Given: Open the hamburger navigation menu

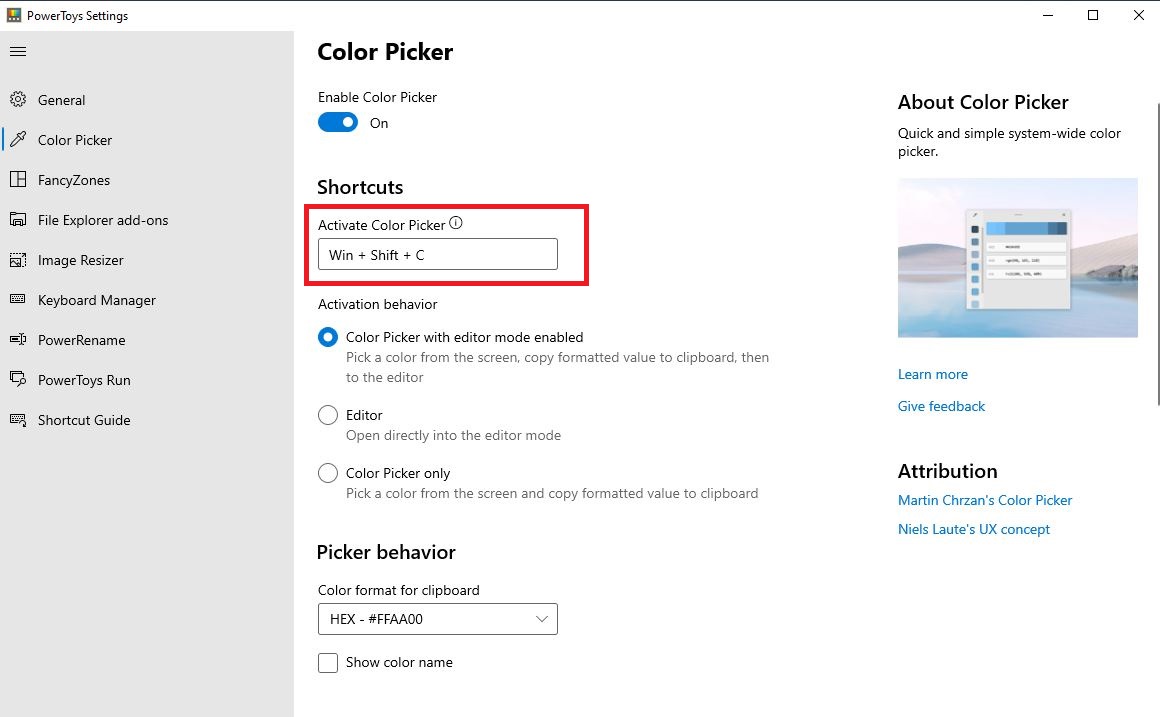Looking at the screenshot, I should [18, 51].
